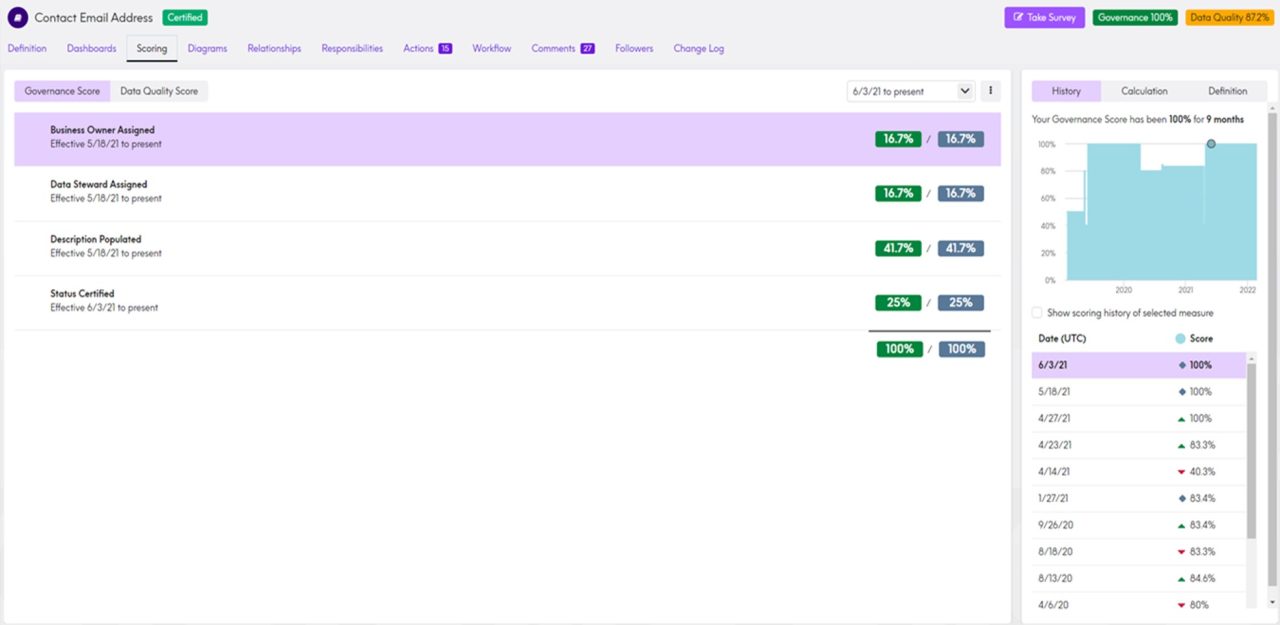
Task: Switch to the Definition tab in side panel
Action: pos(1227,91)
